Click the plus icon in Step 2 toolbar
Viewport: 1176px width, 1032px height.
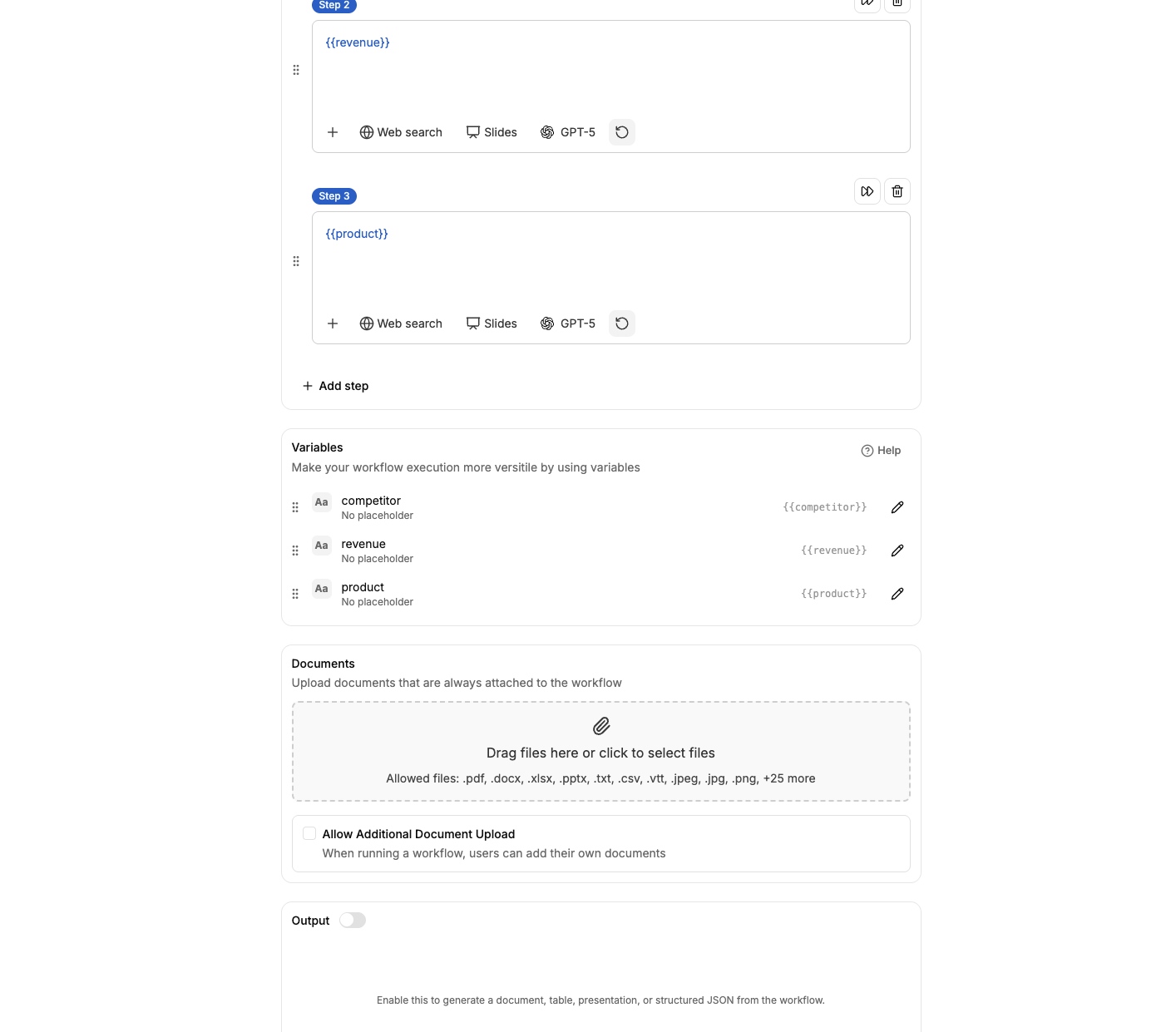click(332, 132)
